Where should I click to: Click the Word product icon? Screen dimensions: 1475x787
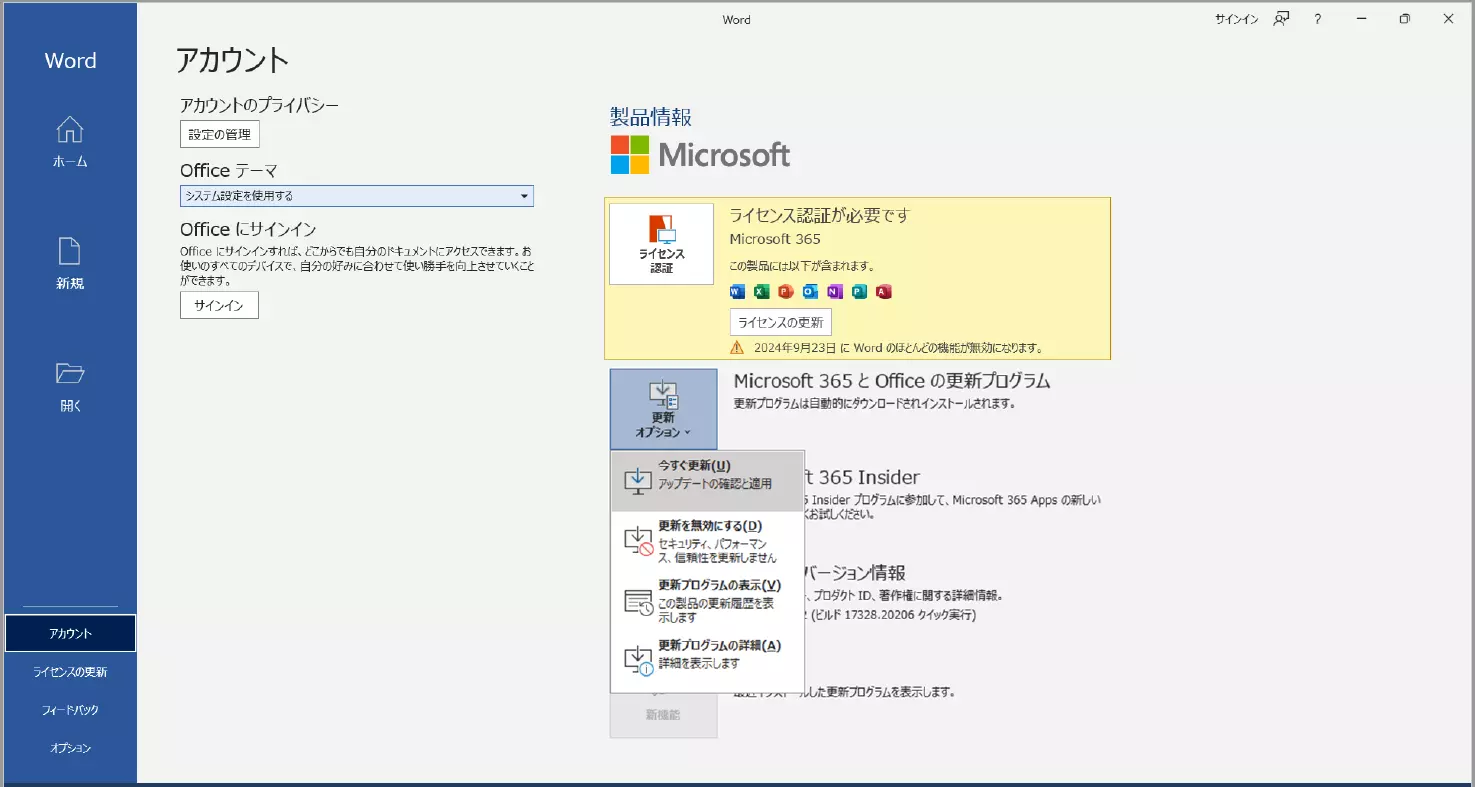click(737, 291)
